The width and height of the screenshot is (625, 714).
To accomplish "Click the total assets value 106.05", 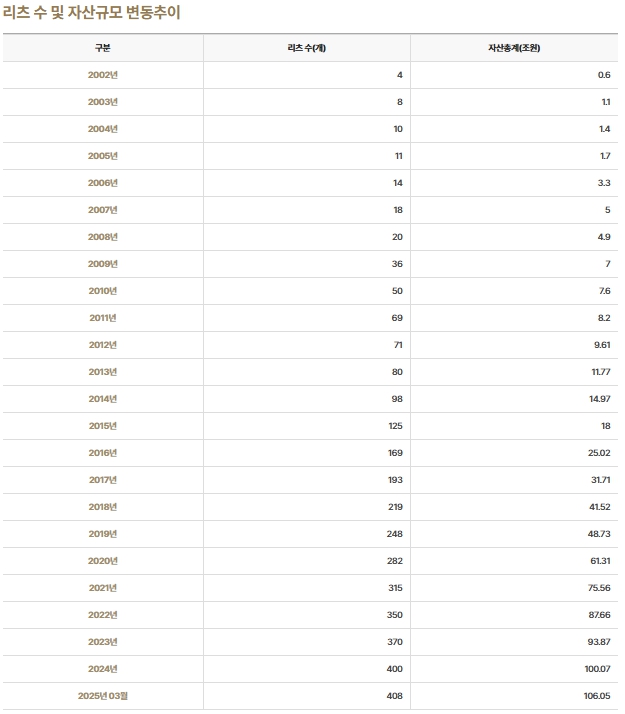I will [x=597, y=696].
